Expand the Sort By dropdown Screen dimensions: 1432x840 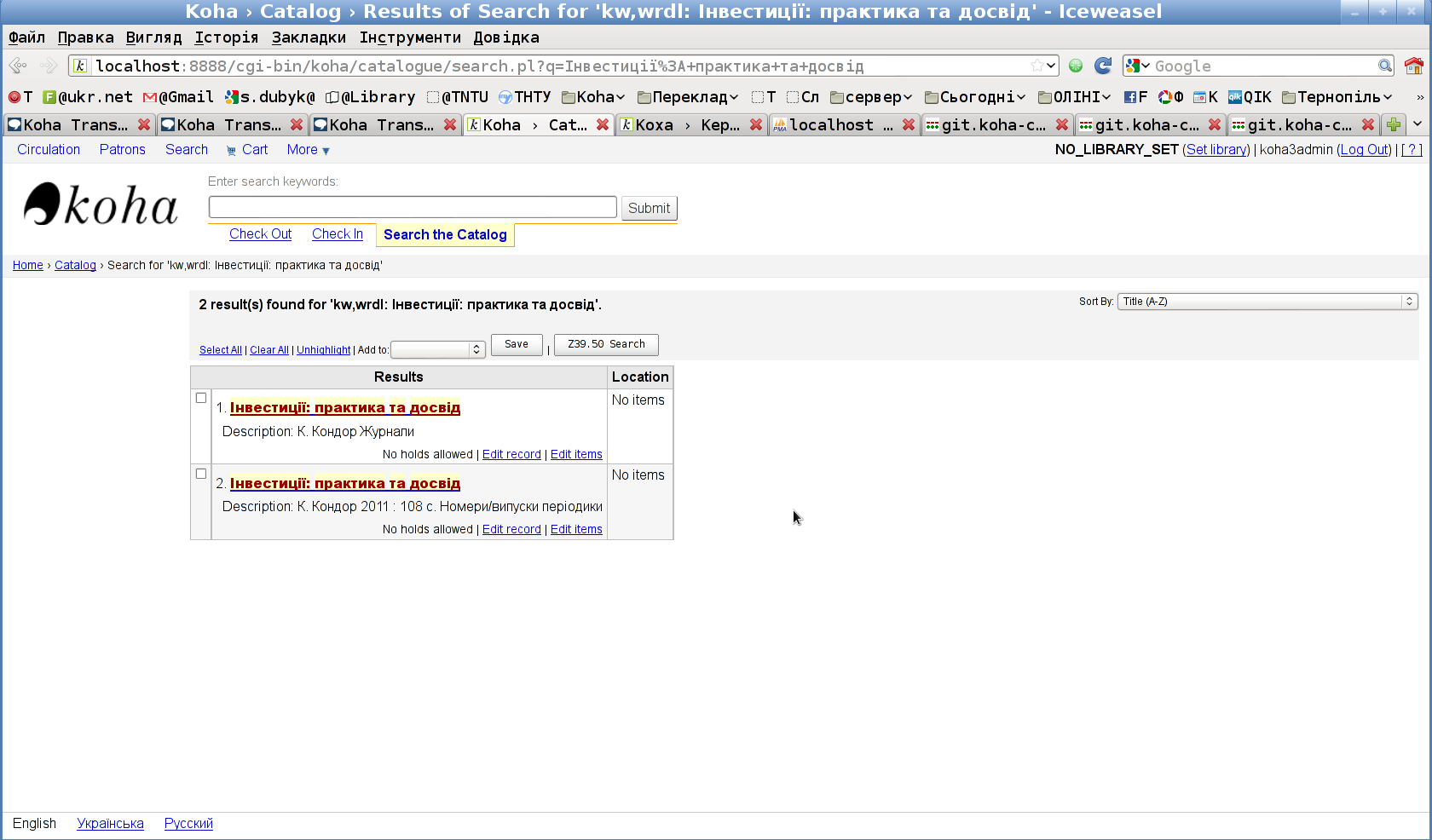click(1267, 302)
